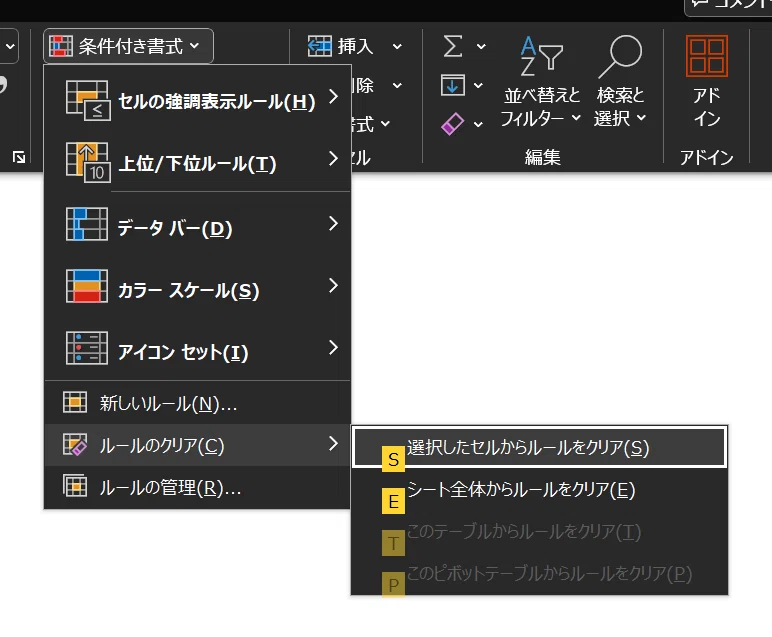Screen dimensions: 772x637
Task: Open データ バー(D) submenu
Action: [197, 225]
